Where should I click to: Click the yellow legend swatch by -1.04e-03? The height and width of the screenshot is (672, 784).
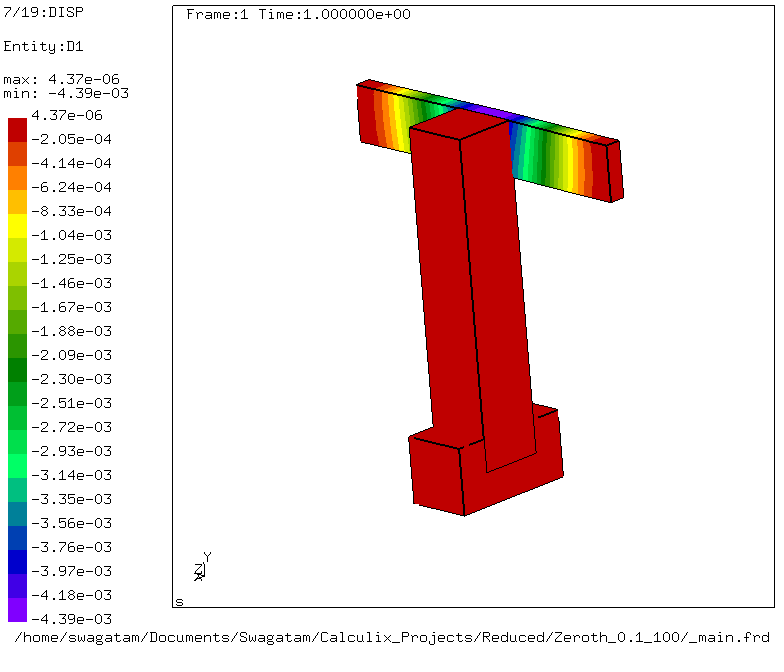[18, 226]
